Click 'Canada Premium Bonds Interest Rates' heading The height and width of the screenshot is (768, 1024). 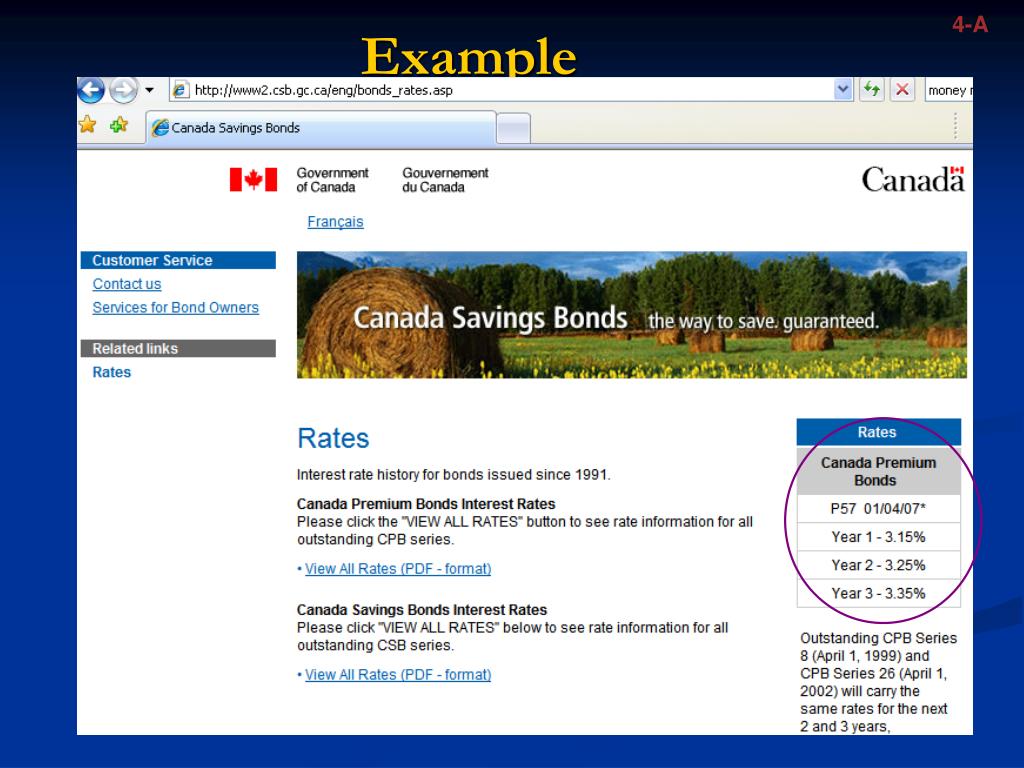(426, 504)
